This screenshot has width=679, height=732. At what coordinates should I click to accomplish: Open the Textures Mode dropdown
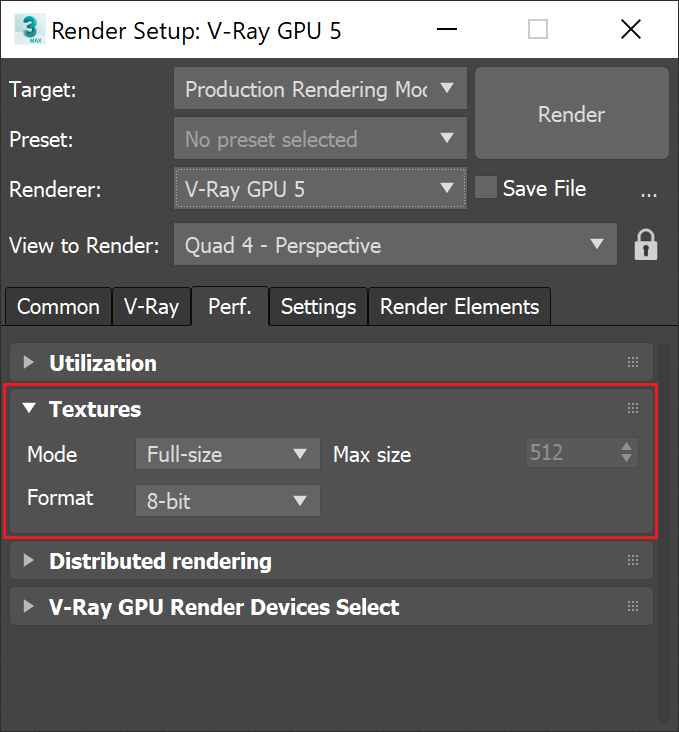(x=228, y=454)
